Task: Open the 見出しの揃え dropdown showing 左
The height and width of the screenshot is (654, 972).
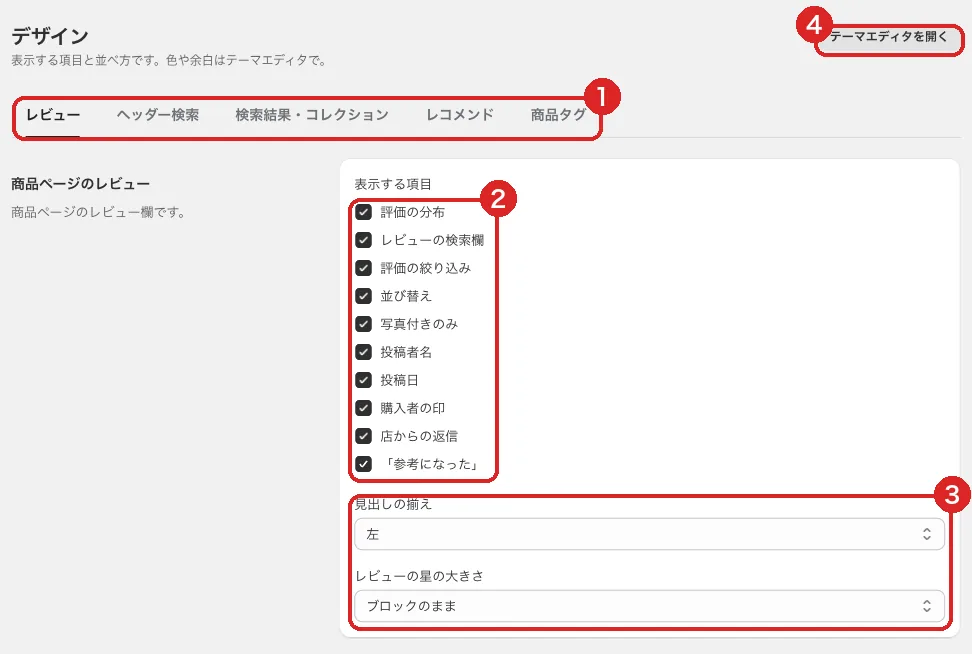Action: coord(649,534)
